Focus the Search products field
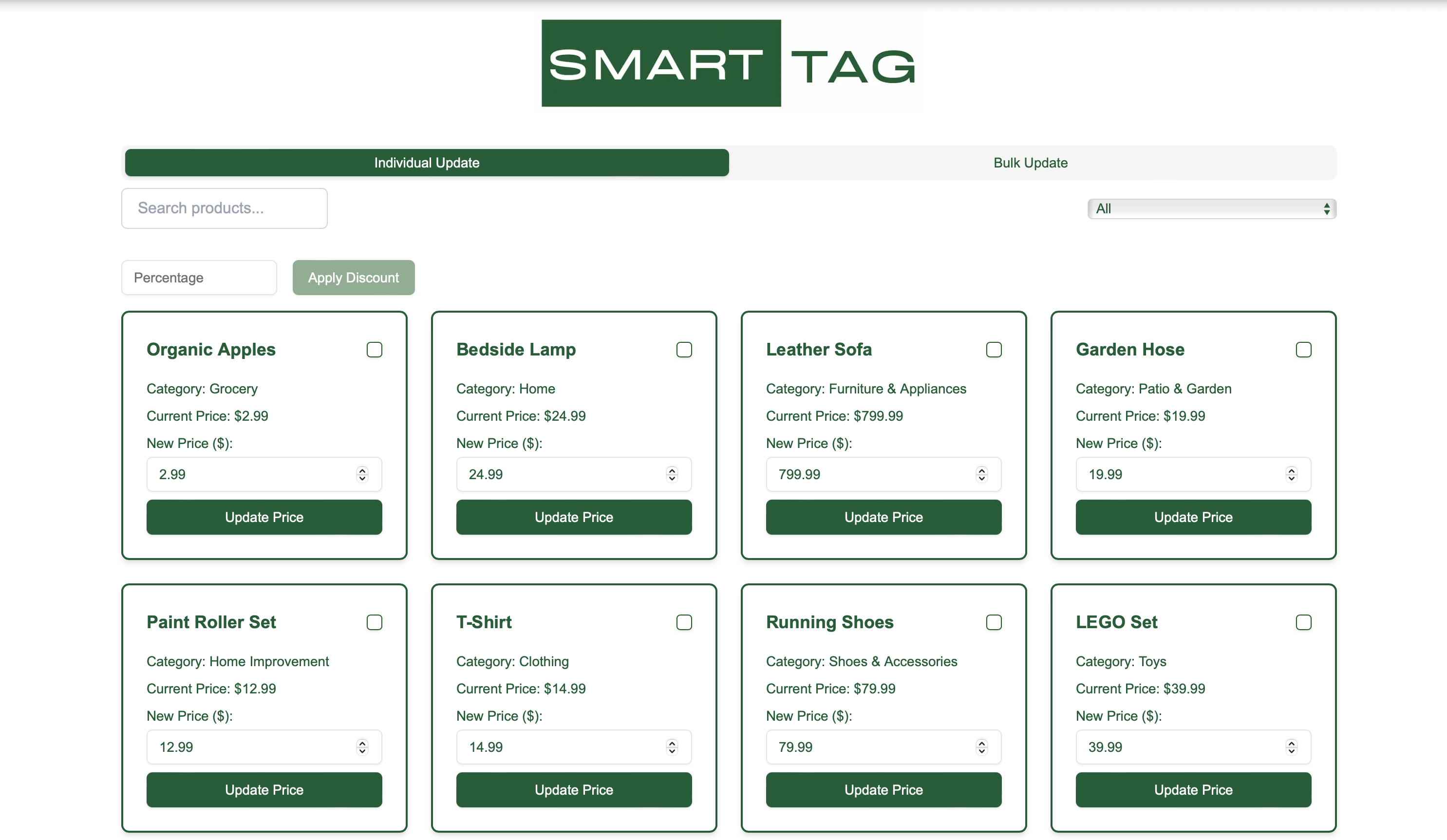Image resolution: width=1447 pixels, height=840 pixels. click(x=224, y=208)
